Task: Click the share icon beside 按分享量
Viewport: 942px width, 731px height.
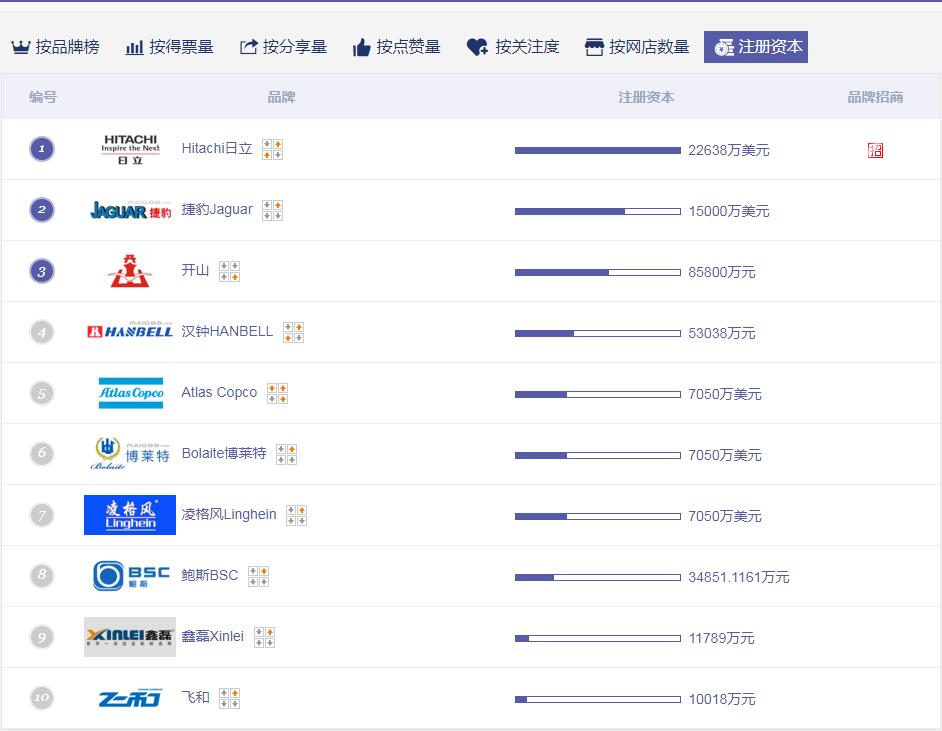Action: pos(248,47)
